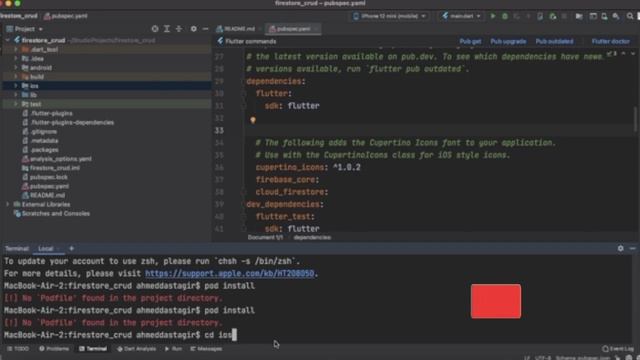Close the pubspec.yaml editor tab
Viewport: 640px width, 360px height.
[316, 29]
